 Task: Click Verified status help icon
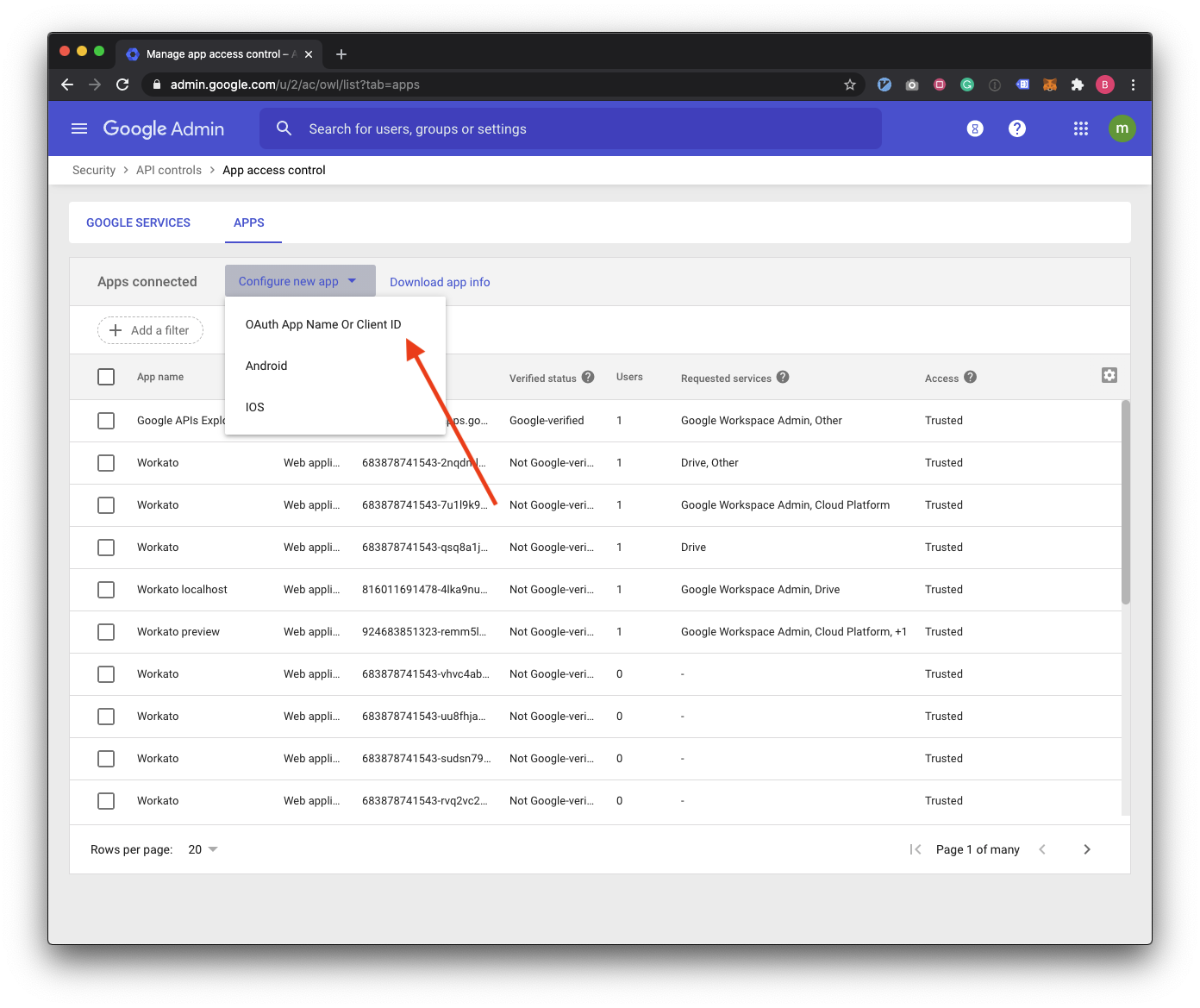(x=588, y=377)
